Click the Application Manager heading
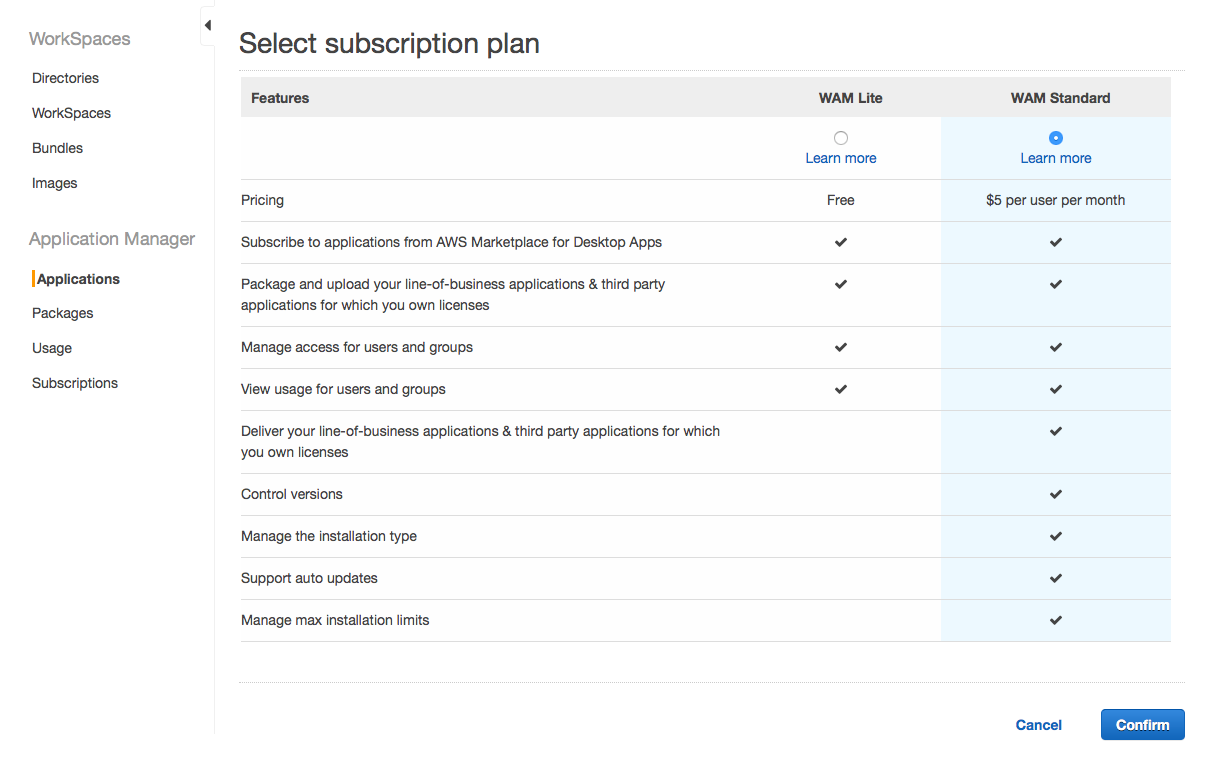The width and height of the screenshot is (1212, 761). (112, 238)
